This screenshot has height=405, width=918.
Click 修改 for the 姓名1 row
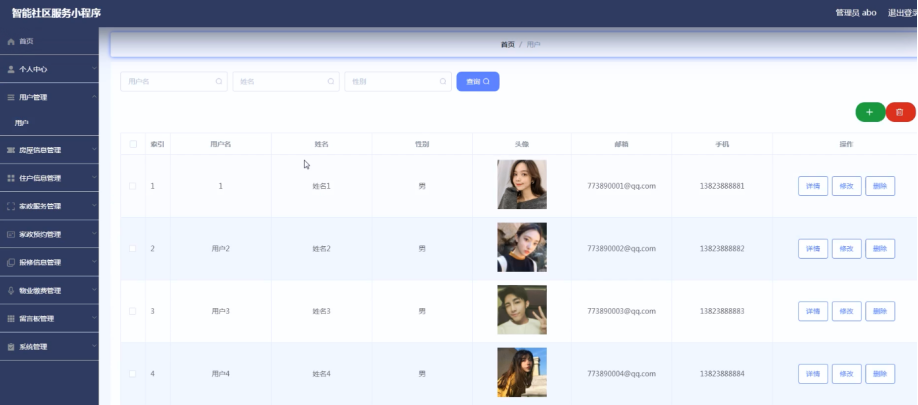tap(847, 186)
